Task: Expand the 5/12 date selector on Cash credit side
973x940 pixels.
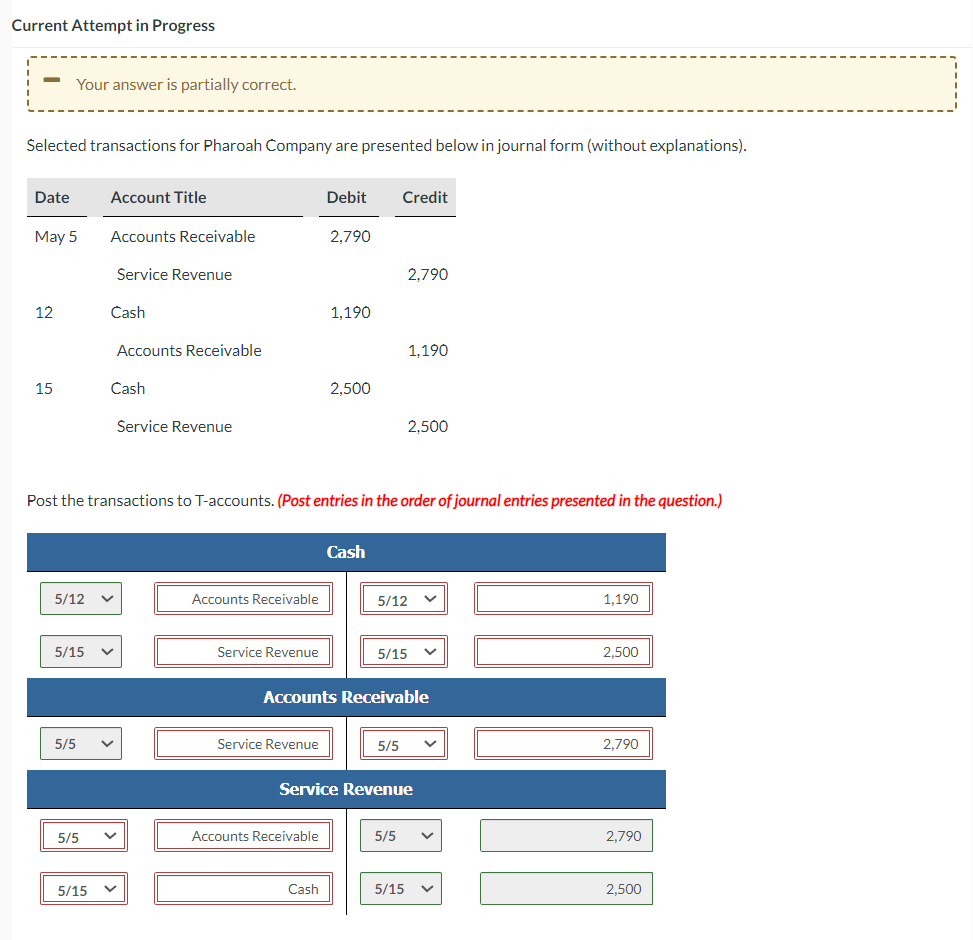Action: 403,598
